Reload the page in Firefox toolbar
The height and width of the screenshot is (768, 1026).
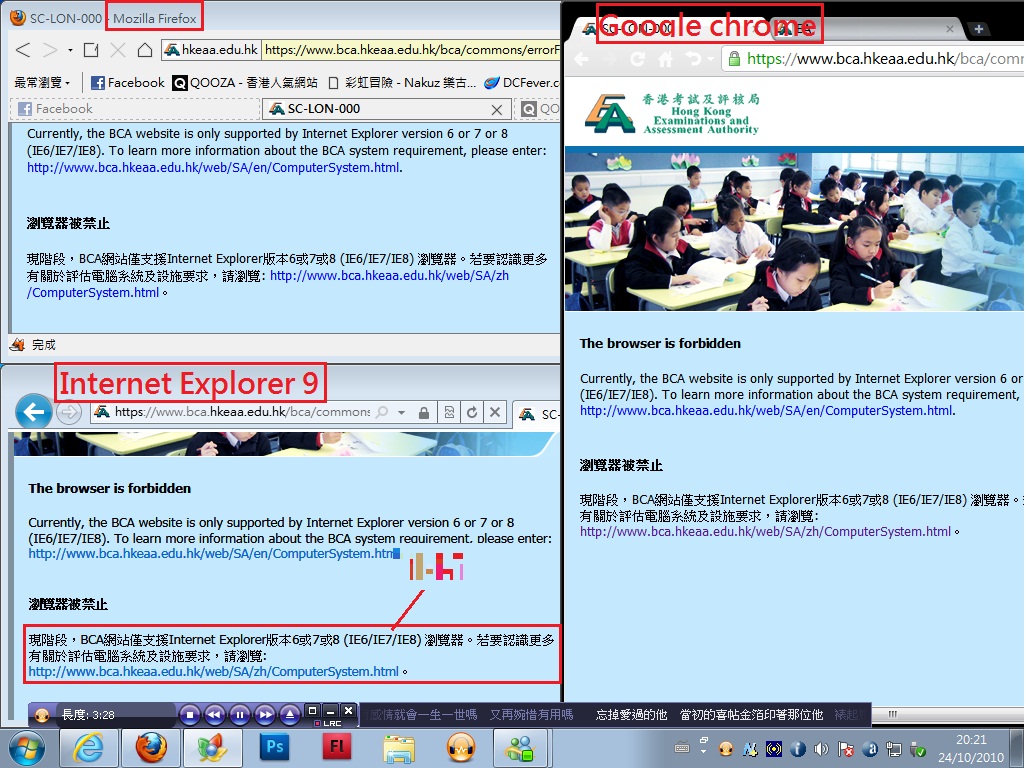tap(91, 50)
